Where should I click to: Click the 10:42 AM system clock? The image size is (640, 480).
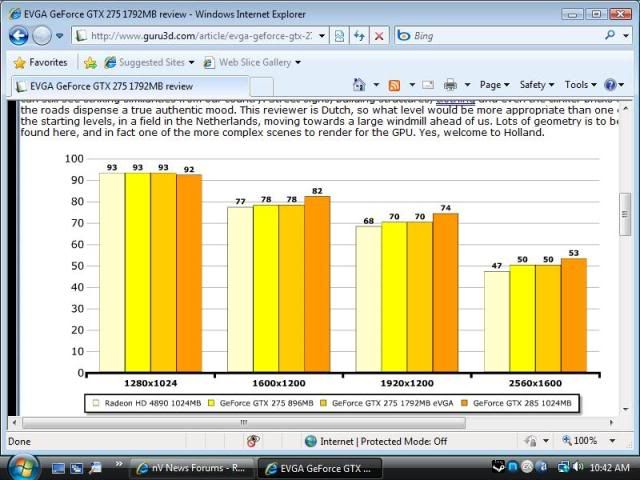pos(610,467)
